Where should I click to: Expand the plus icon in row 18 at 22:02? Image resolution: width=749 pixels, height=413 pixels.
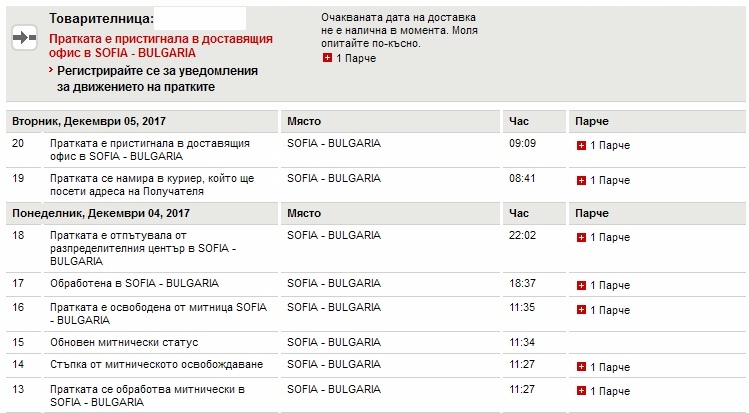(581, 237)
